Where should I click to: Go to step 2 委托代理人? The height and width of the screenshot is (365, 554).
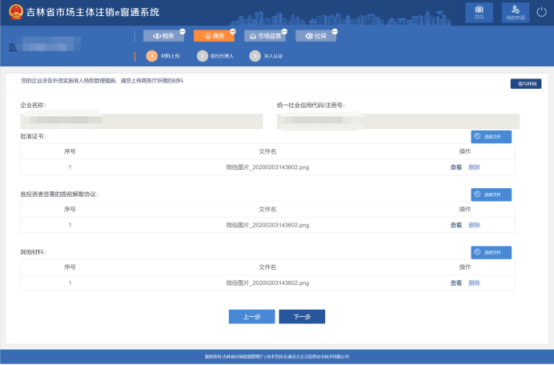[215, 56]
